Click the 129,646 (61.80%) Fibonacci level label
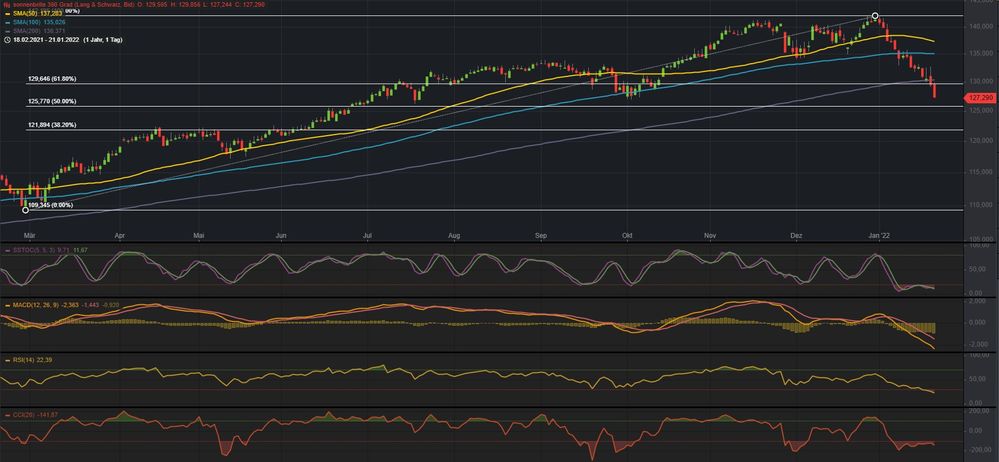Image resolution: width=999 pixels, height=462 pixels. coord(52,78)
